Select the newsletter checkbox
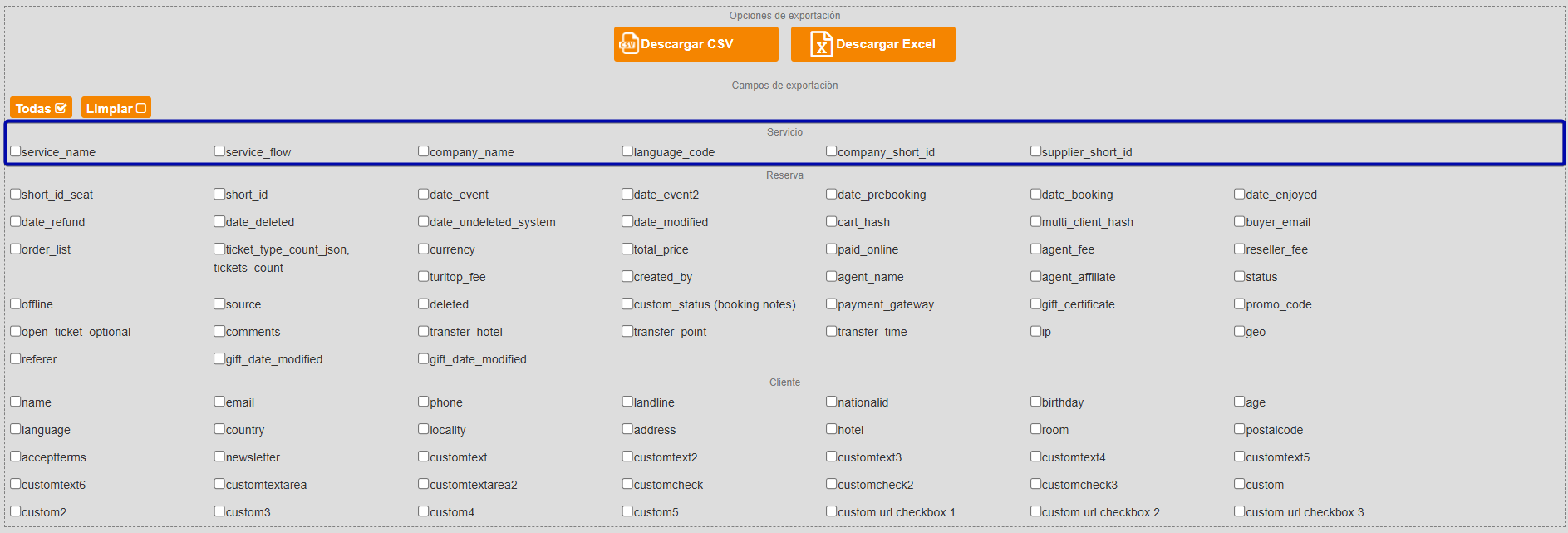The image size is (1568, 533). point(220,457)
